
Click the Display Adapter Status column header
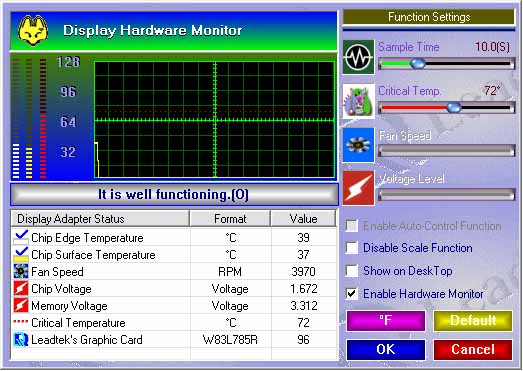[x=100, y=219]
